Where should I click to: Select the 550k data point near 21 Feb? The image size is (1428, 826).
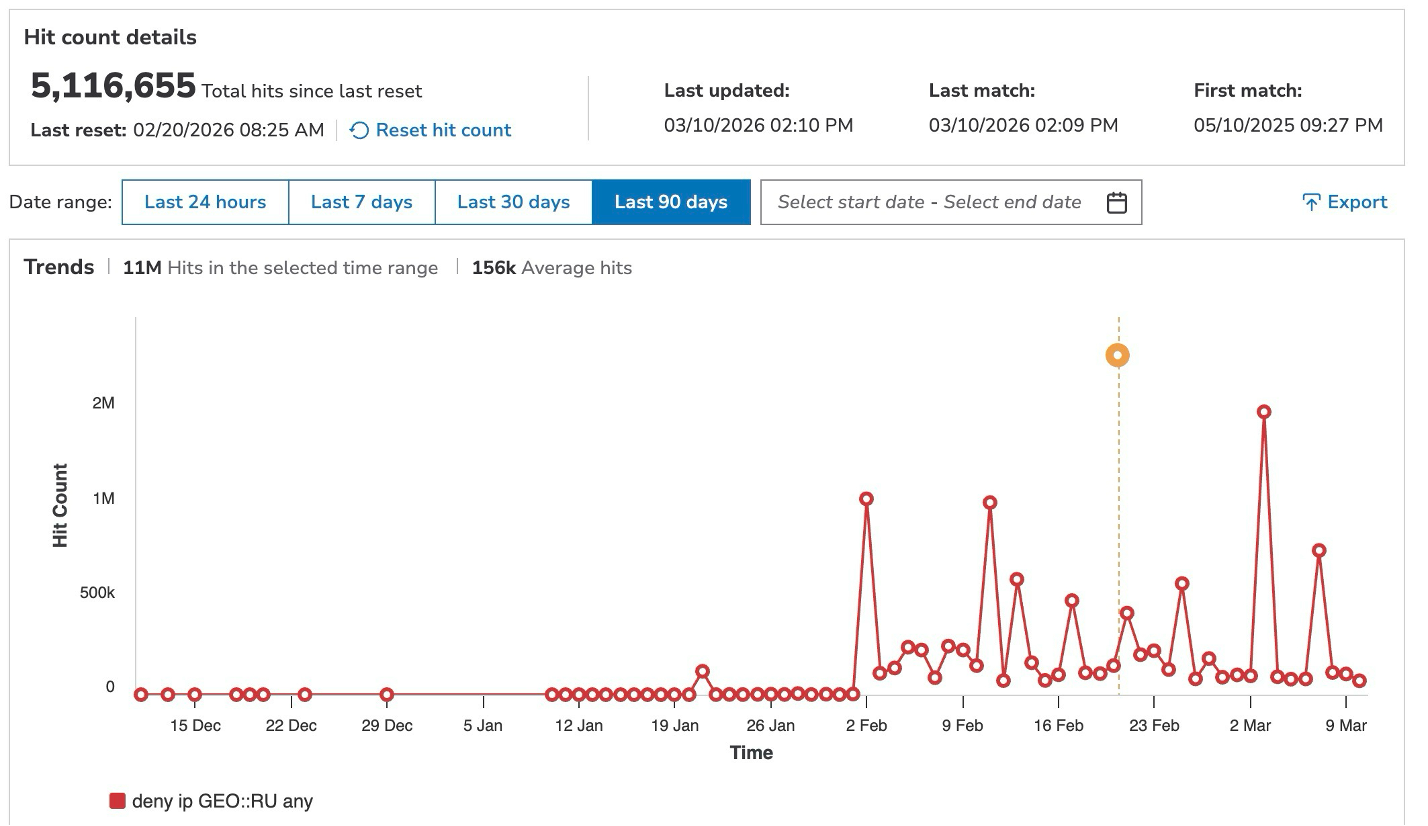[x=1182, y=583]
